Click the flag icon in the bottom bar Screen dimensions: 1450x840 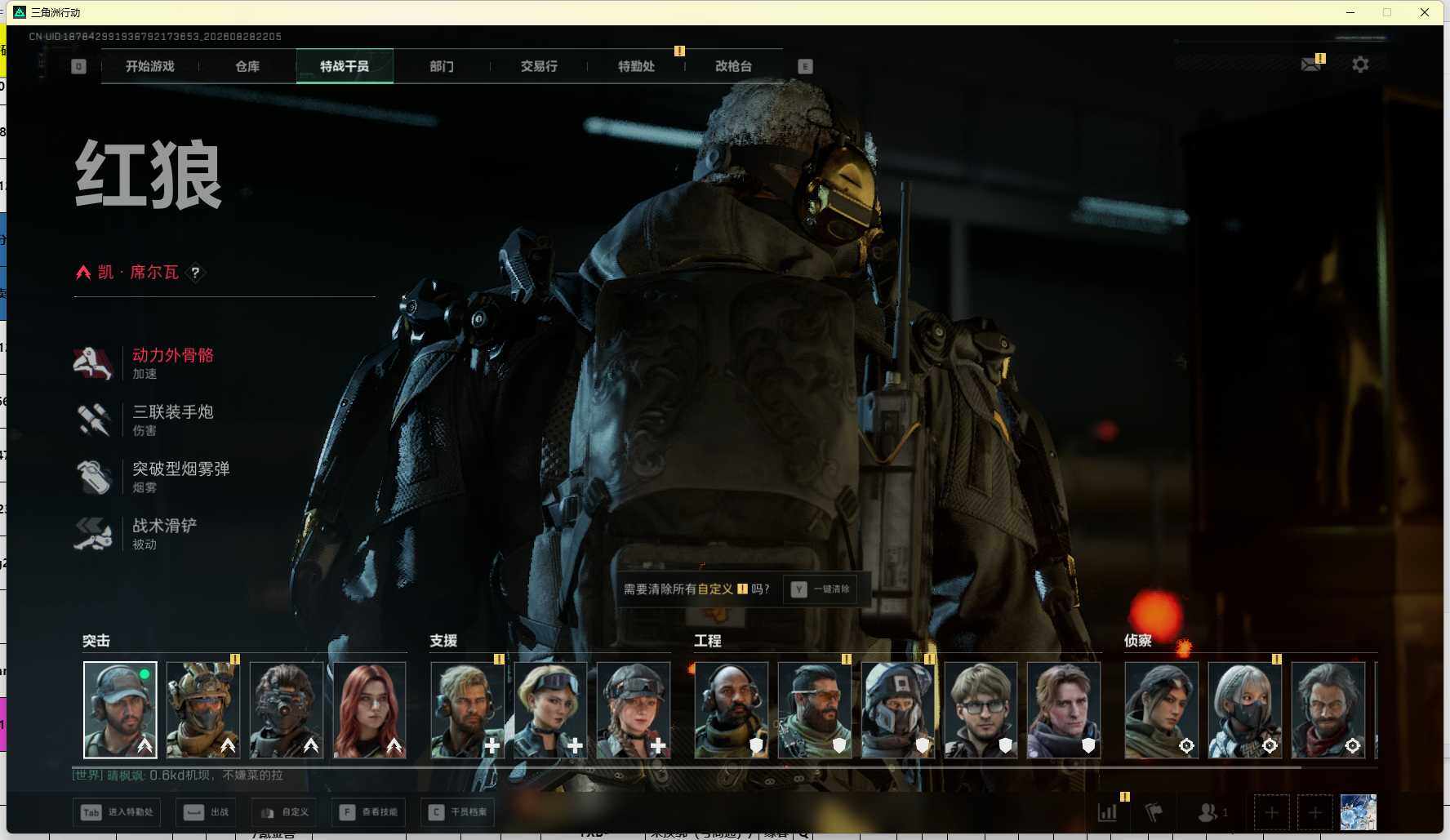(1154, 812)
